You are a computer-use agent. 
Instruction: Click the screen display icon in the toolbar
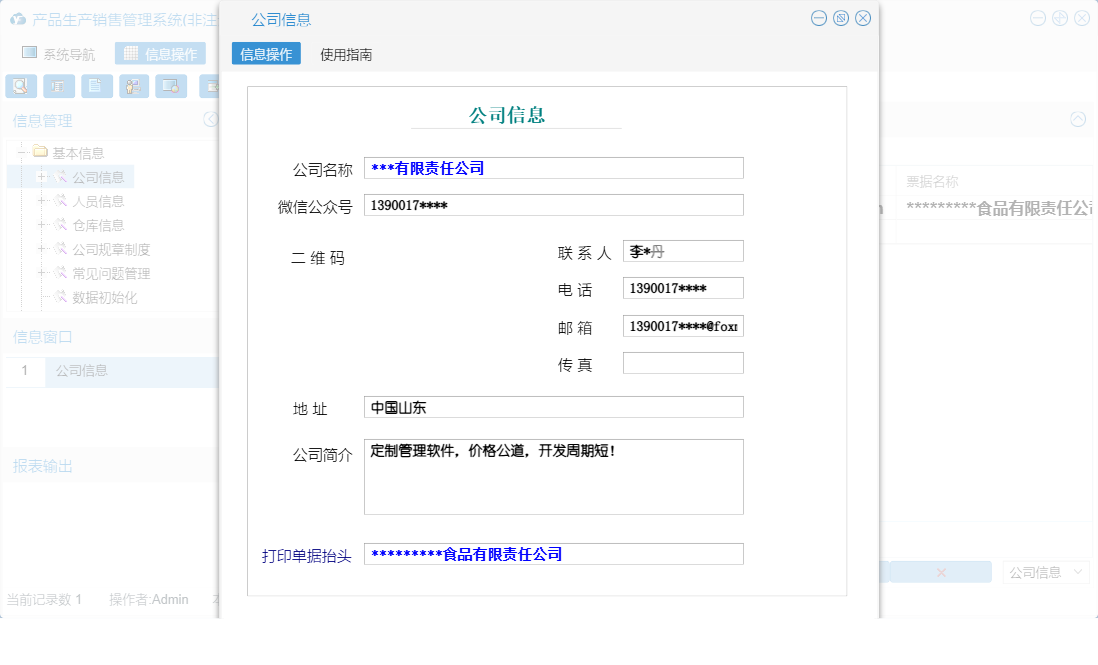click(x=171, y=86)
